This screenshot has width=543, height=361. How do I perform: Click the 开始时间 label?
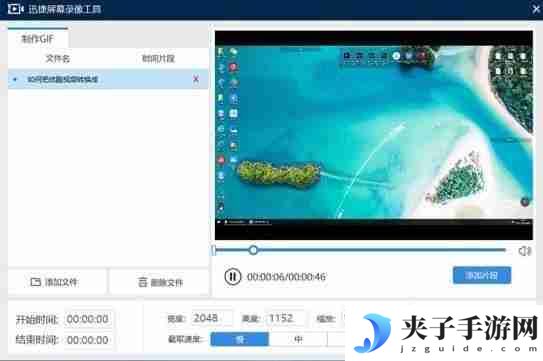(x=37, y=319)
